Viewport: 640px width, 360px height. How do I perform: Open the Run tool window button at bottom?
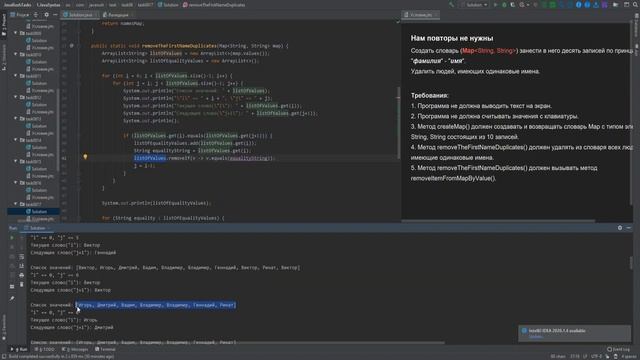tap(19, 349)
